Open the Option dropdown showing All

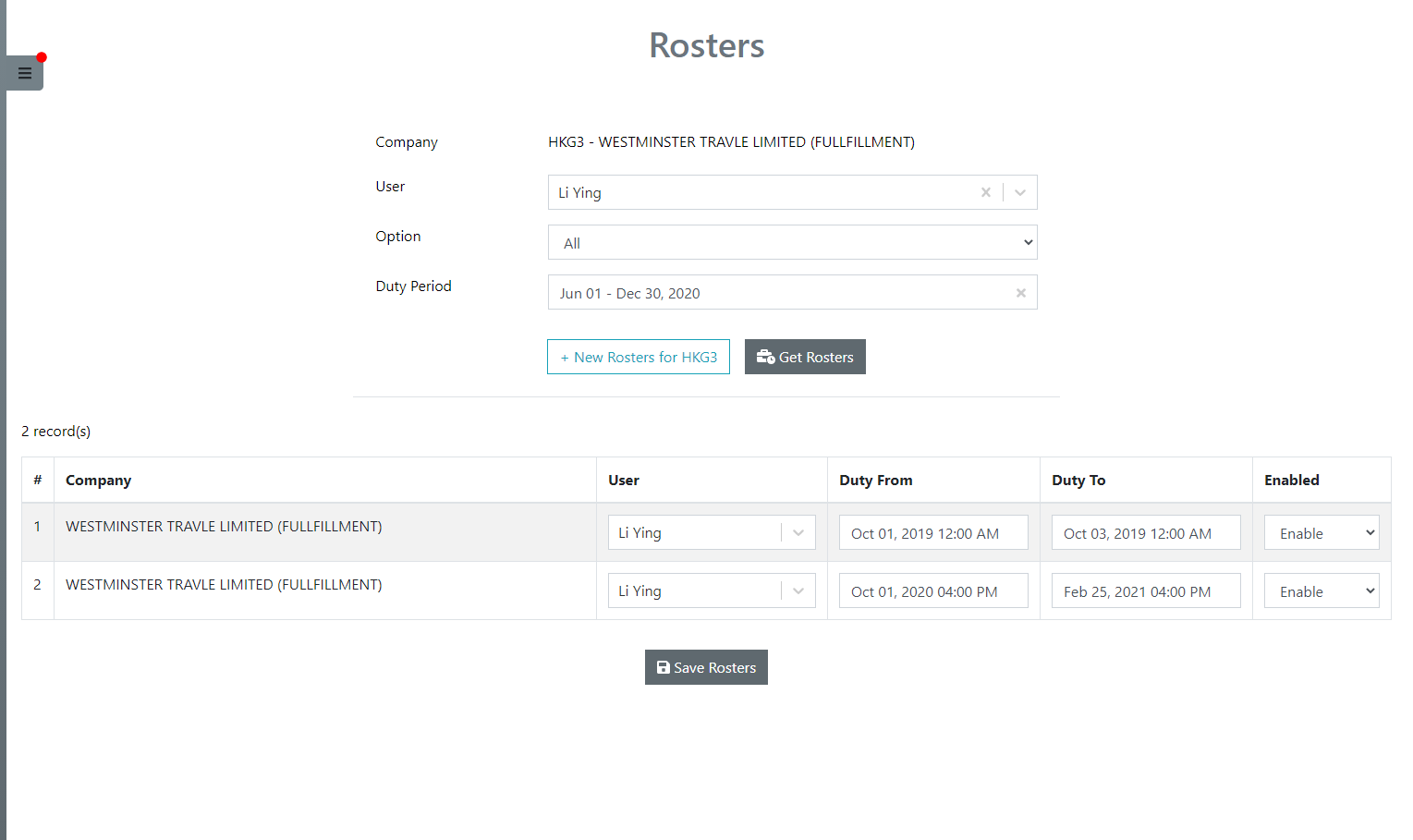793,242
